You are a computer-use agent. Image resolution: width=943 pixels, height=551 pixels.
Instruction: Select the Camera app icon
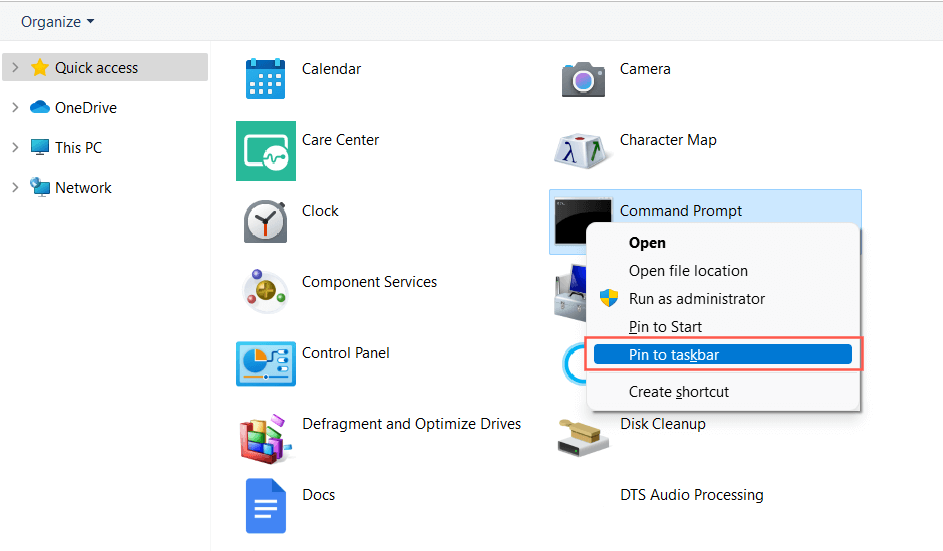[x=583, y=79]
